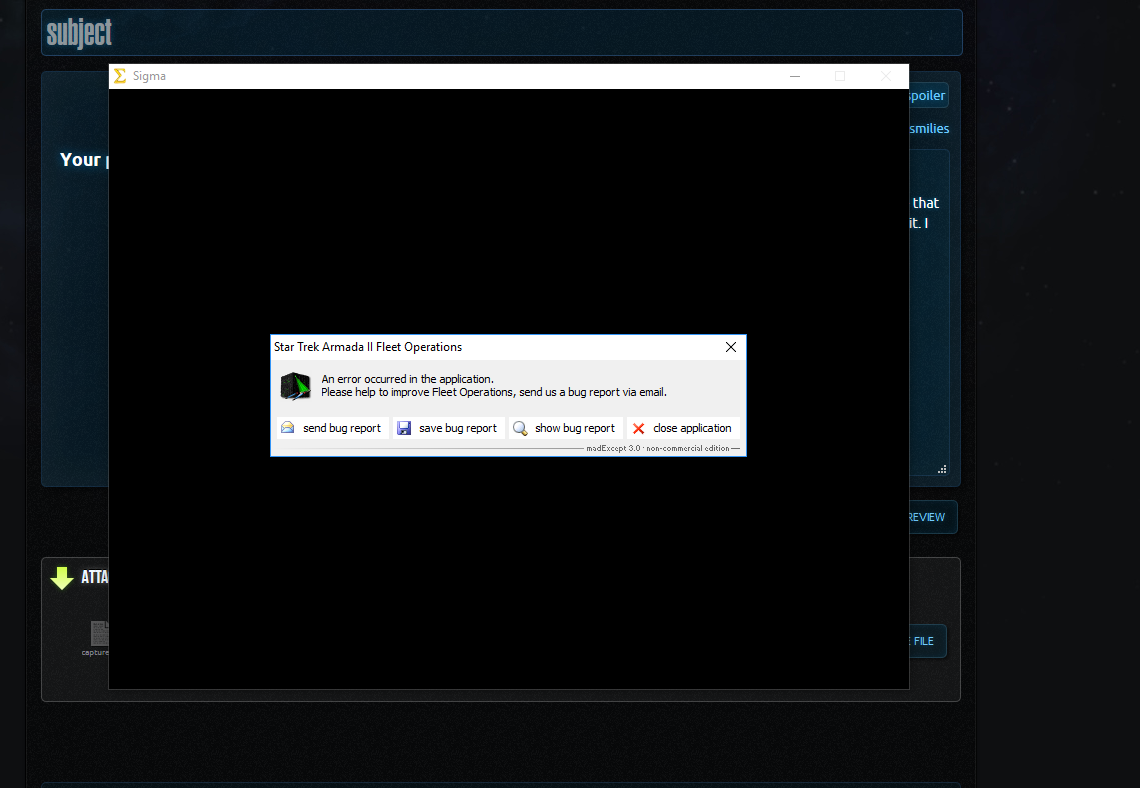Click the preview button on forum page
This screenshot has width=1140, height=788.
point(932,517)
